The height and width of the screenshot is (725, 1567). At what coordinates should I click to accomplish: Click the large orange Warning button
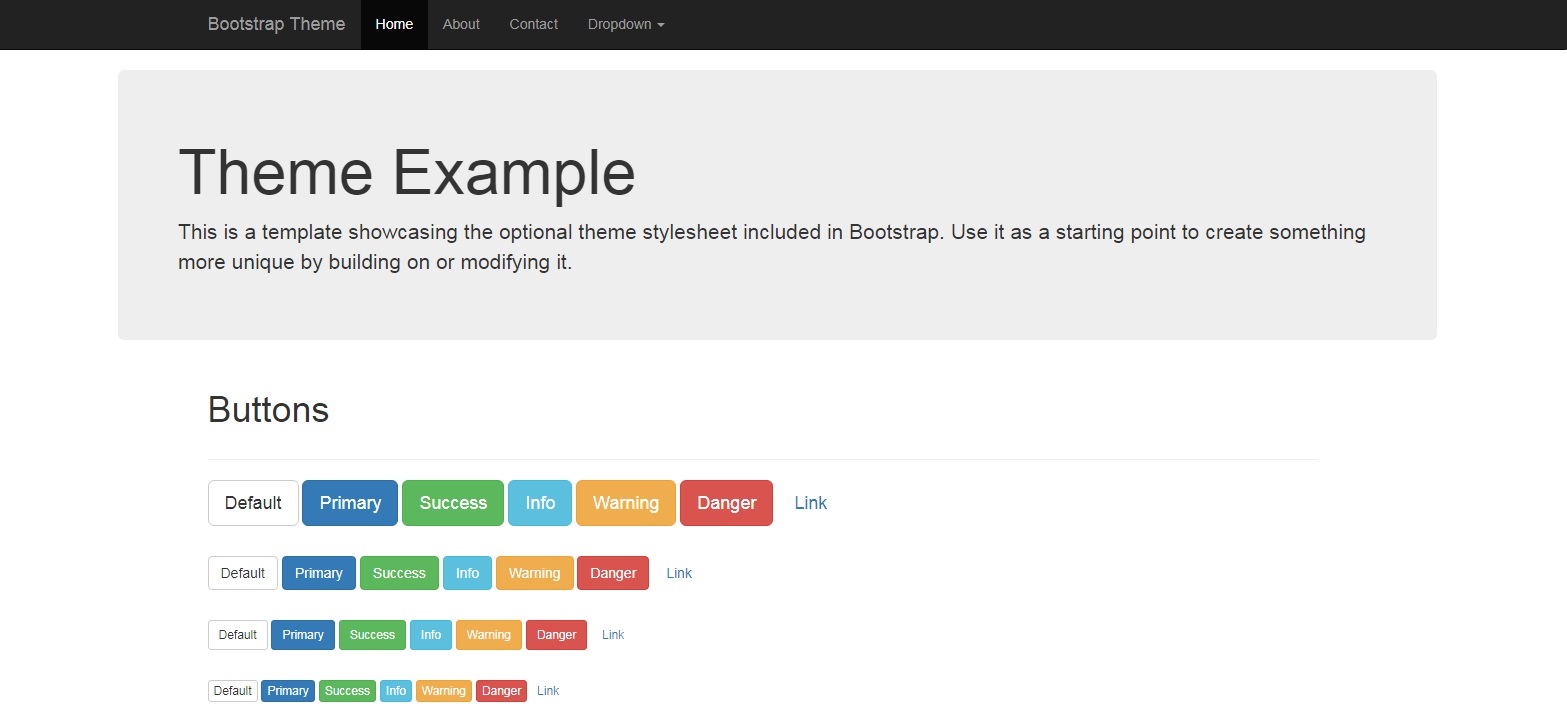[625, 503]
